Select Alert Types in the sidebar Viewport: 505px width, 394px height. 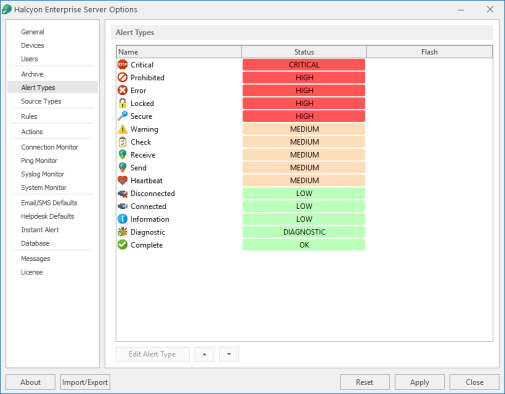click(x=53, y=87)
